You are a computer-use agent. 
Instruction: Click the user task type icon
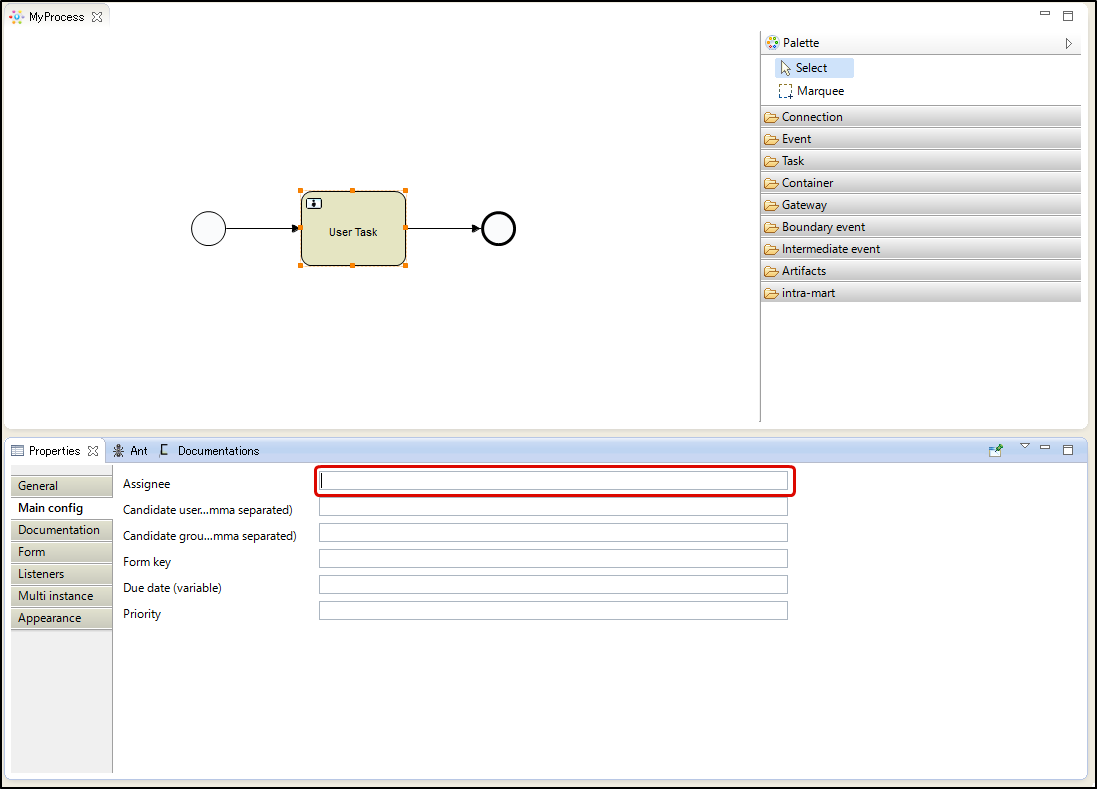click(314, 204)
